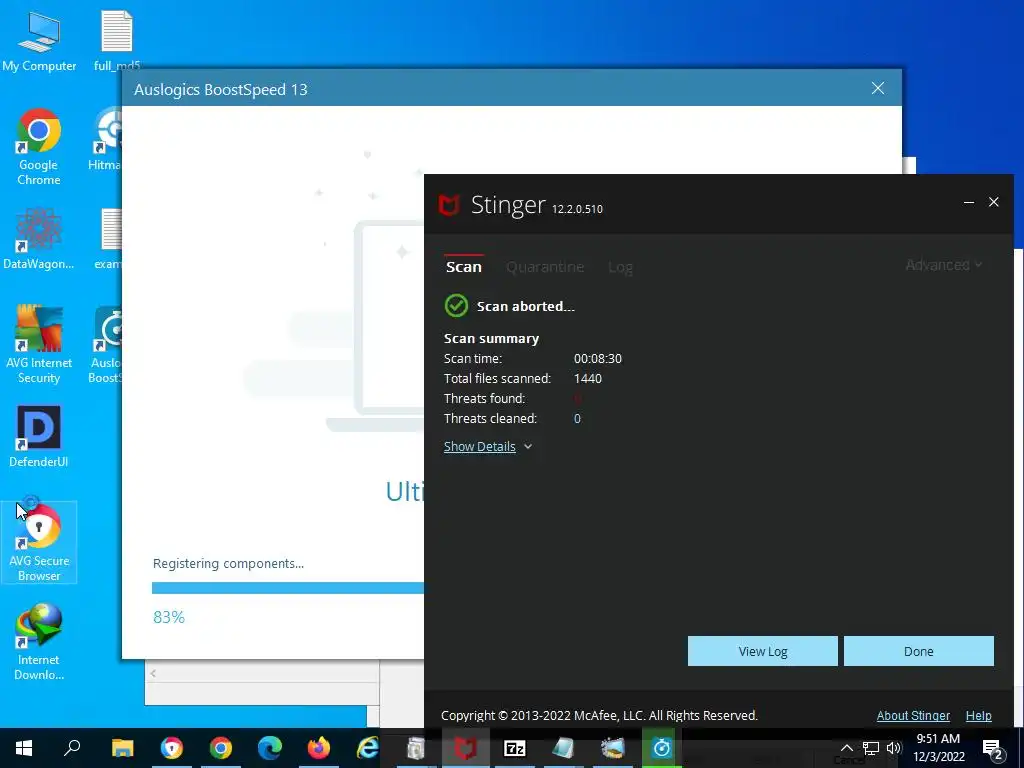Click the Total files scanned value 1440
This screenshot has height=768, width=1024.
click(588, 379)
